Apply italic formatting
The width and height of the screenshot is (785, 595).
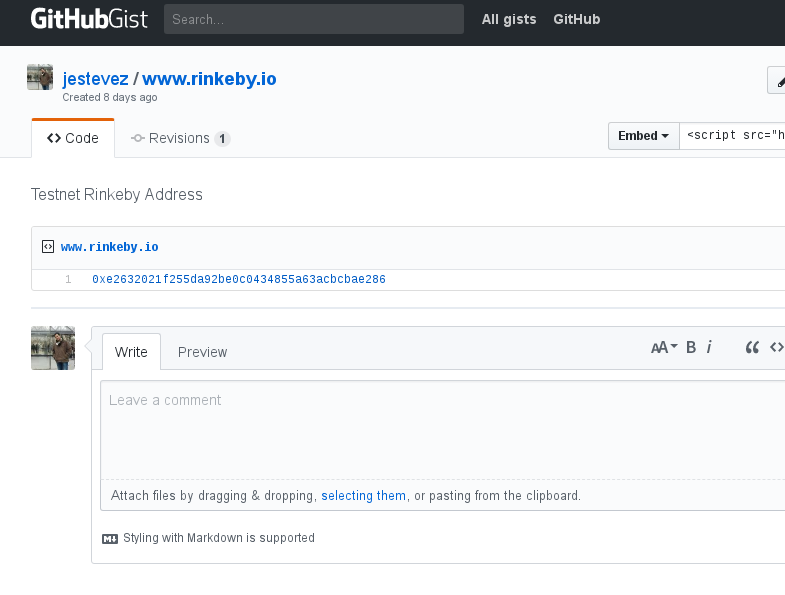(709, 348)
